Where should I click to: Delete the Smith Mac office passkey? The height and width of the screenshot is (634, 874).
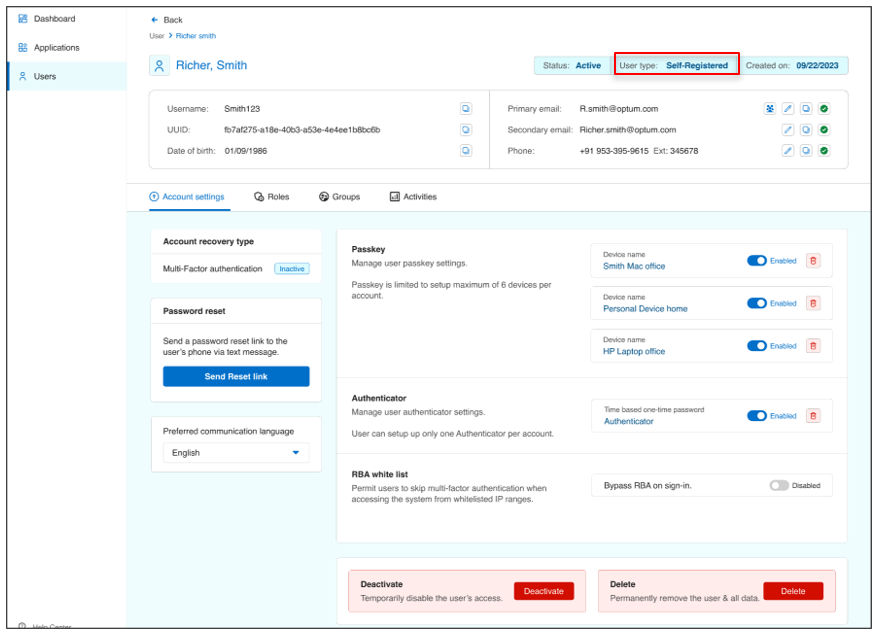(813, 260)
